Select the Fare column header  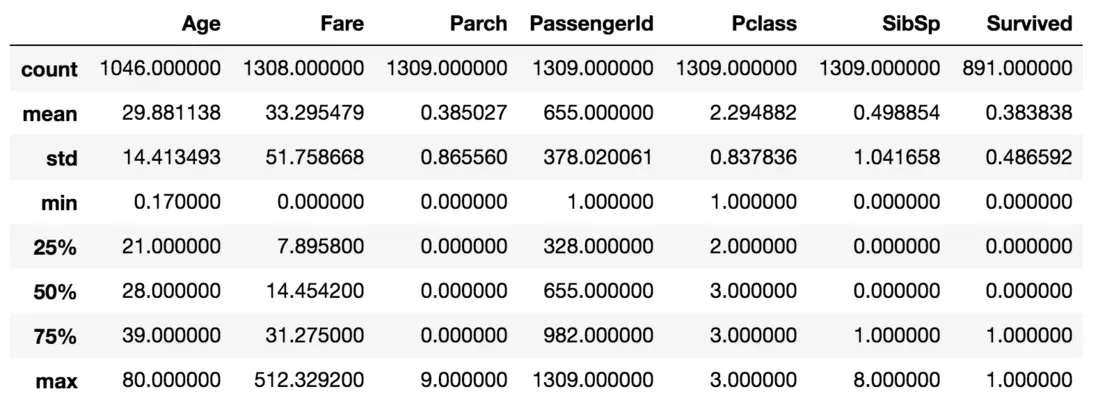click(342, 24)
